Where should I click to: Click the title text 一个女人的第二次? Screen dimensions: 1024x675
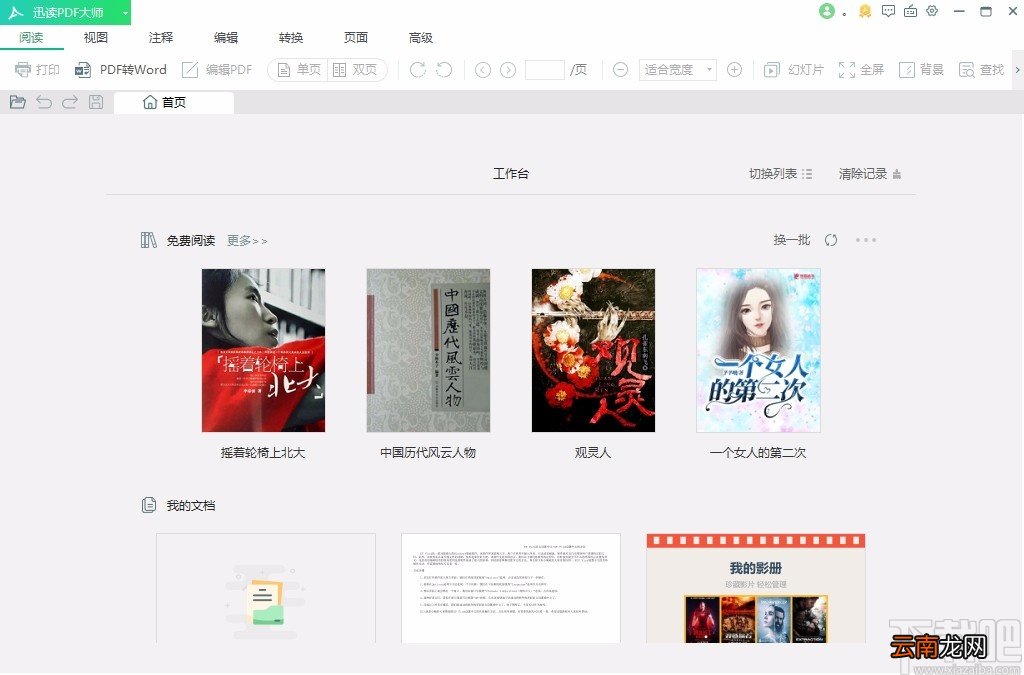pyautogui.click(x=758, y=452)
